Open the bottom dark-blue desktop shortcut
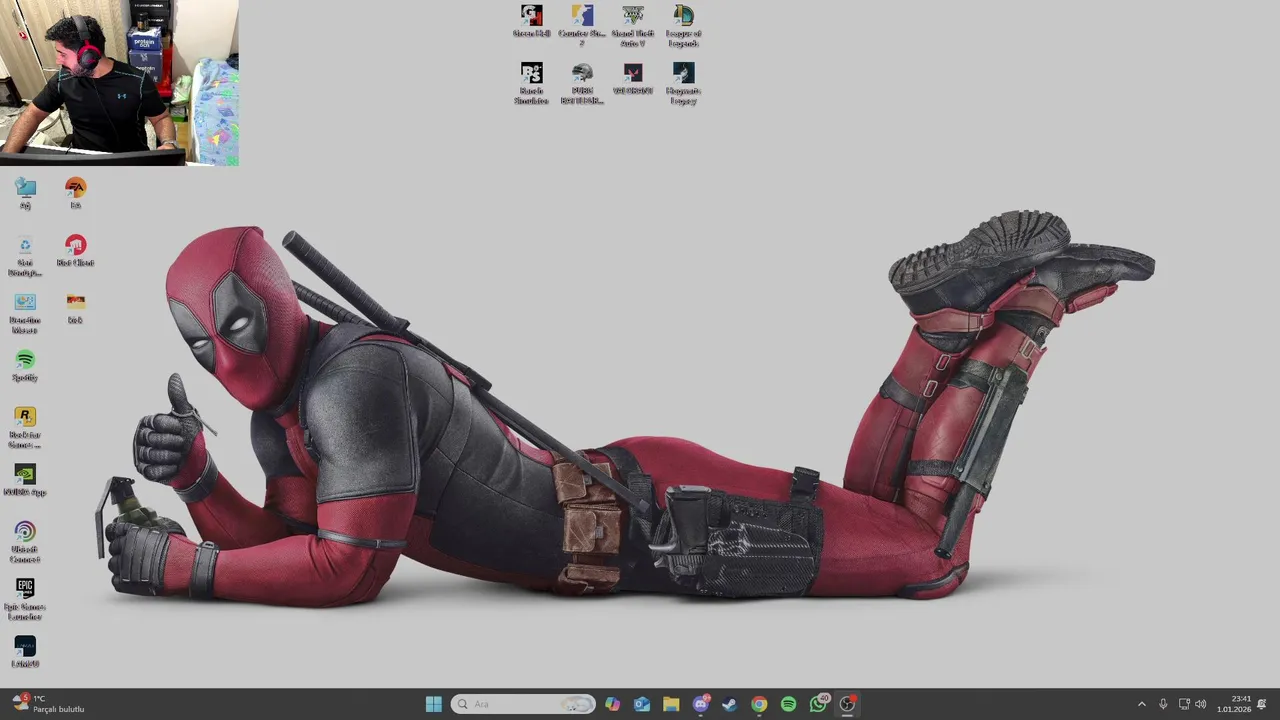The image size is (1280, 720). click(x=25, y=652)
